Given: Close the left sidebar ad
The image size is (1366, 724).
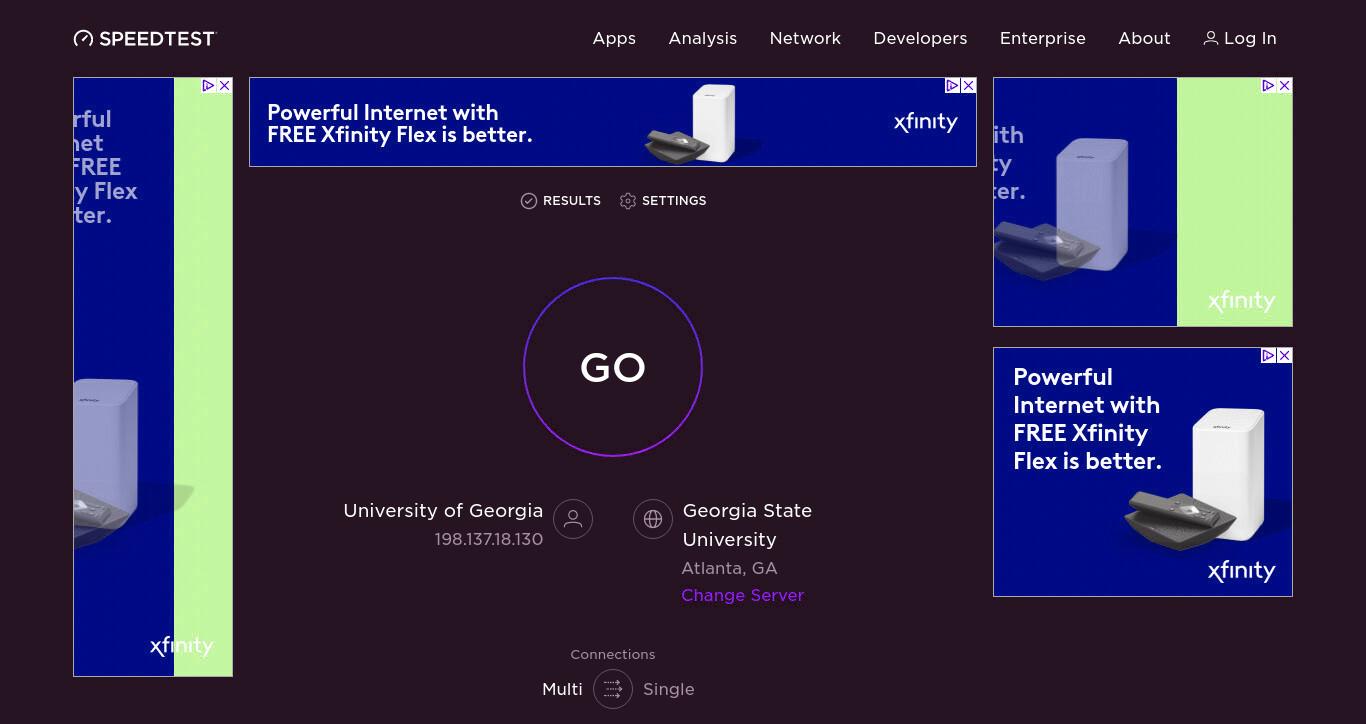Looking at the screenshot, I should click(x=224, y=86).
